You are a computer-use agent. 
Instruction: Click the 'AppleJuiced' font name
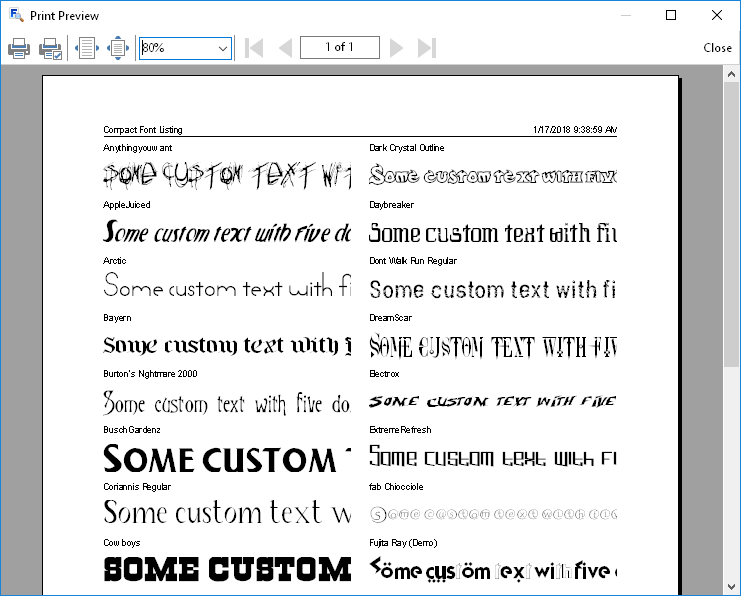point(127,205)
